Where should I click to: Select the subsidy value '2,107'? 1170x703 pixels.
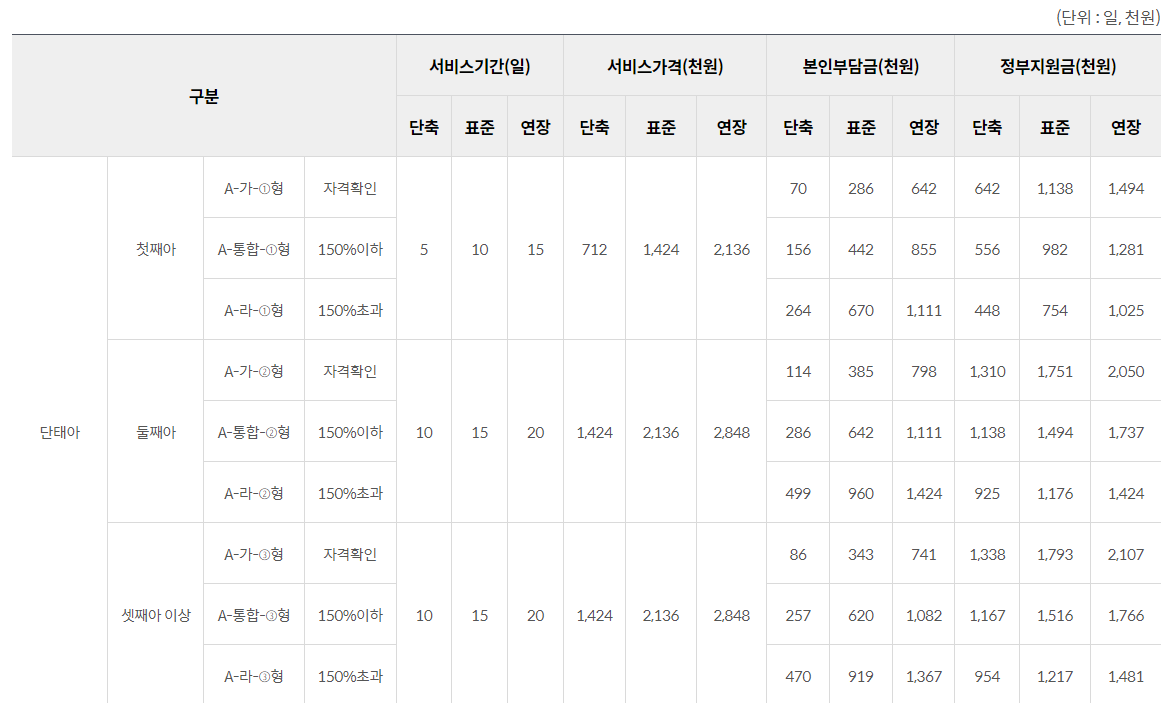1126,554
